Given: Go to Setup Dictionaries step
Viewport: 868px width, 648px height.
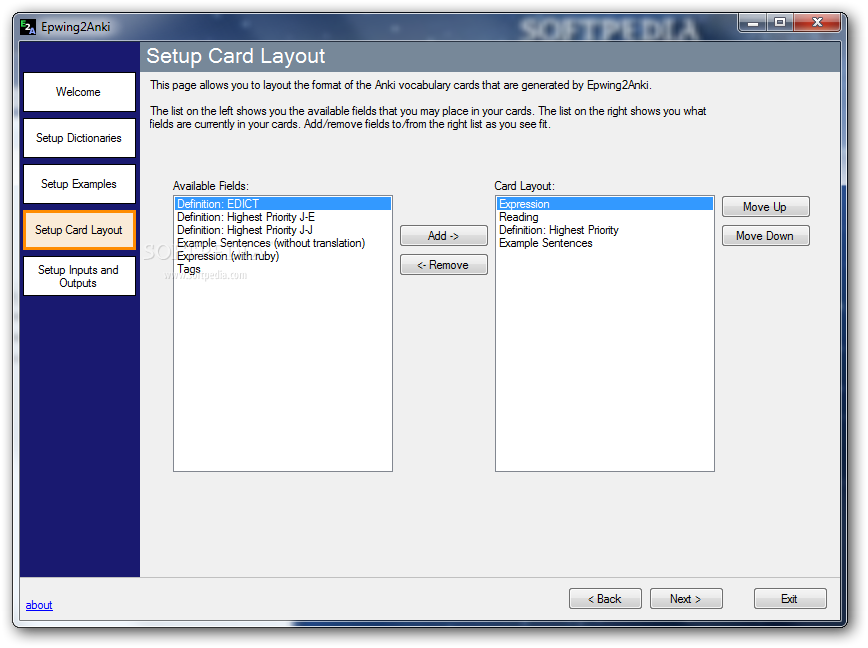Looking at the screenshot, I should tap(79, 138).
